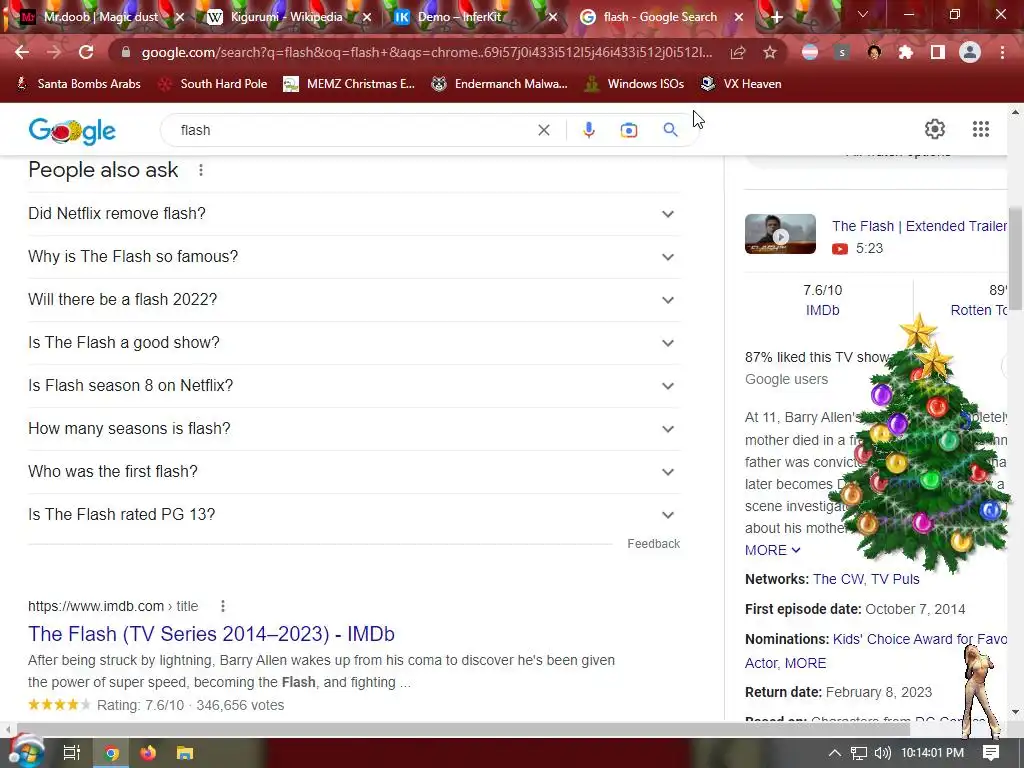1024x768 pixels.
Task: Open Kids' Choice Award nomination link
Action: [920, 639]
